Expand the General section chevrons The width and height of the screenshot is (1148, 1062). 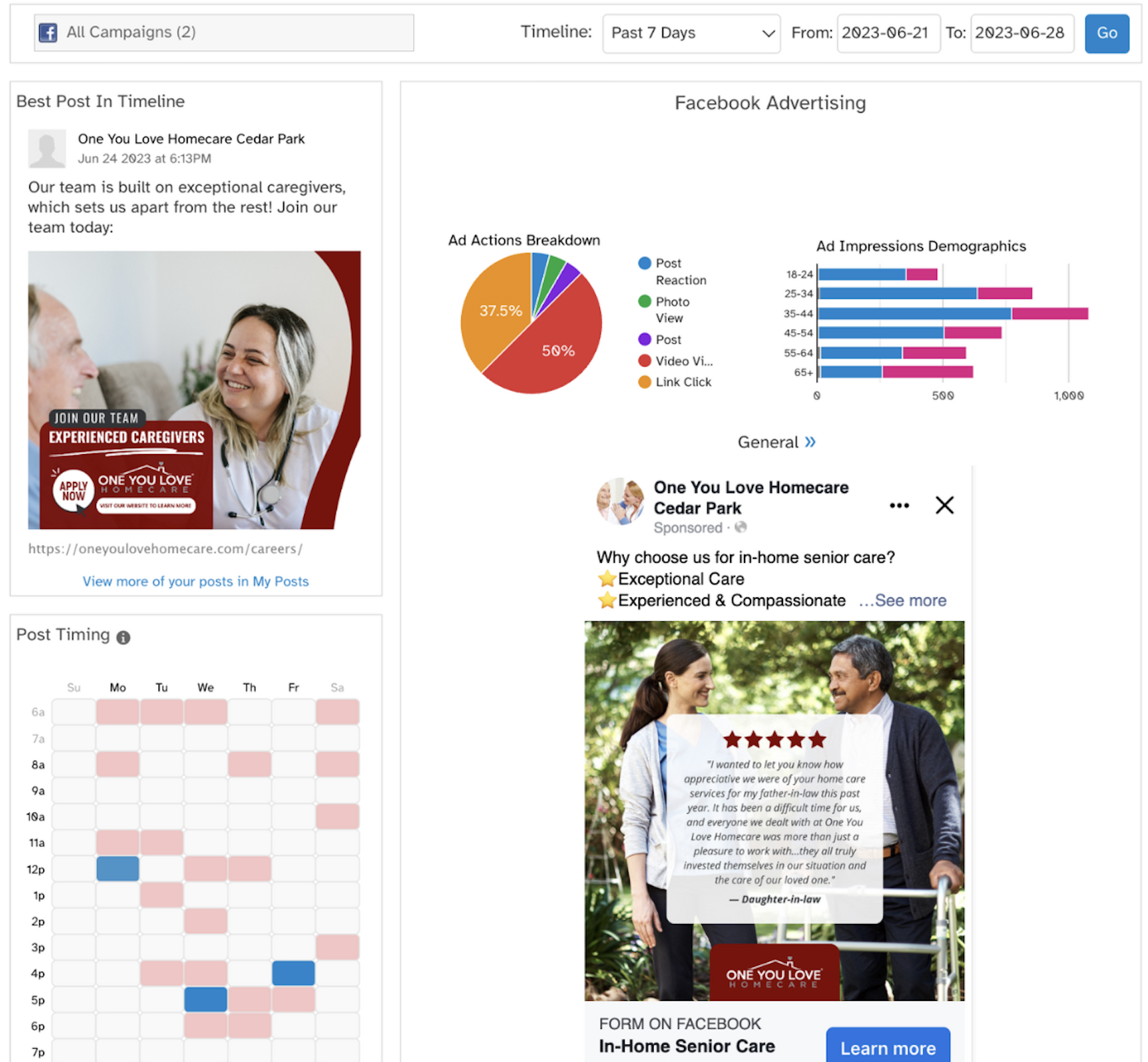[810, 442]
